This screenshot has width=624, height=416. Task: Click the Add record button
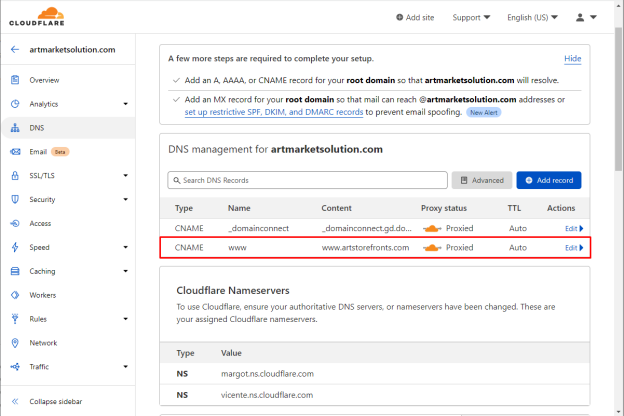click(549, 180)
